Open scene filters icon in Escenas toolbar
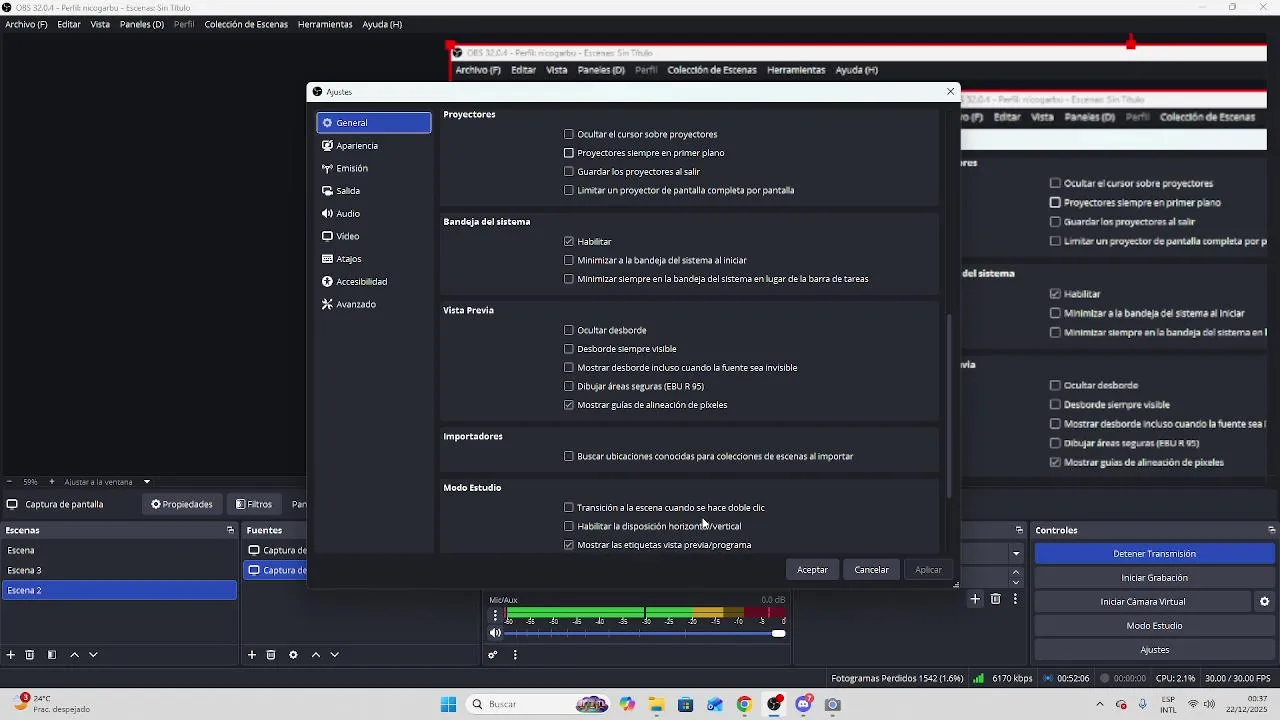1280x720 pixels. 51,655
